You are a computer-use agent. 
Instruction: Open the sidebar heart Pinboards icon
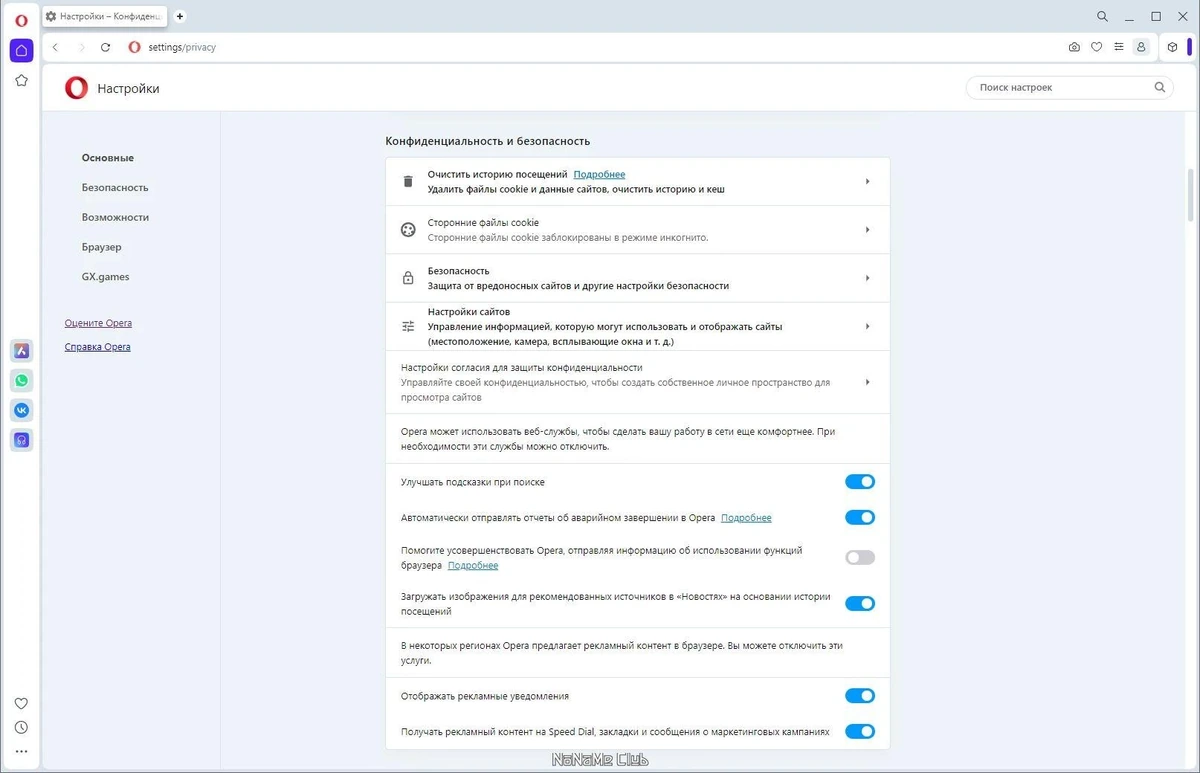(x=21, y=703)
